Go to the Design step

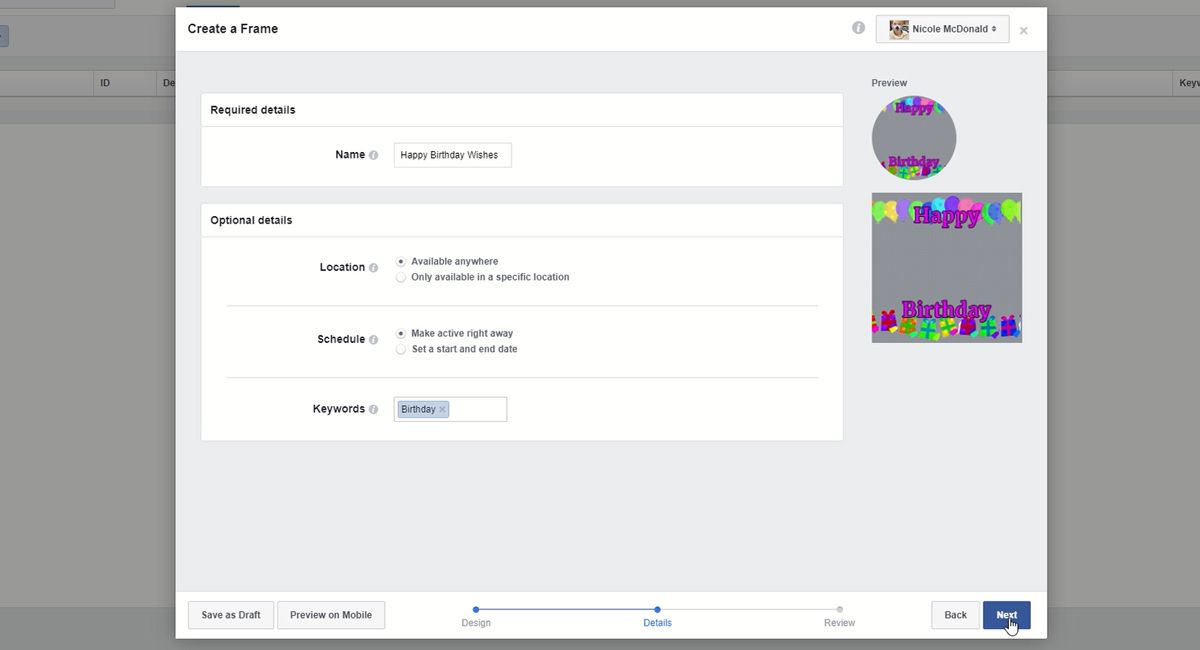(x=476, y=616)
